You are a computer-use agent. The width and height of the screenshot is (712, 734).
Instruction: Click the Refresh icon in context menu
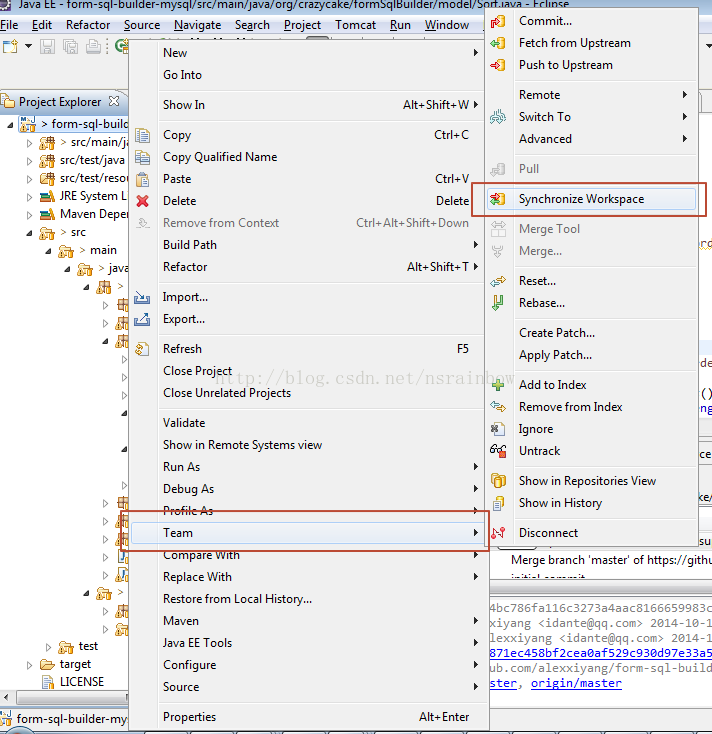pos(142,349)
